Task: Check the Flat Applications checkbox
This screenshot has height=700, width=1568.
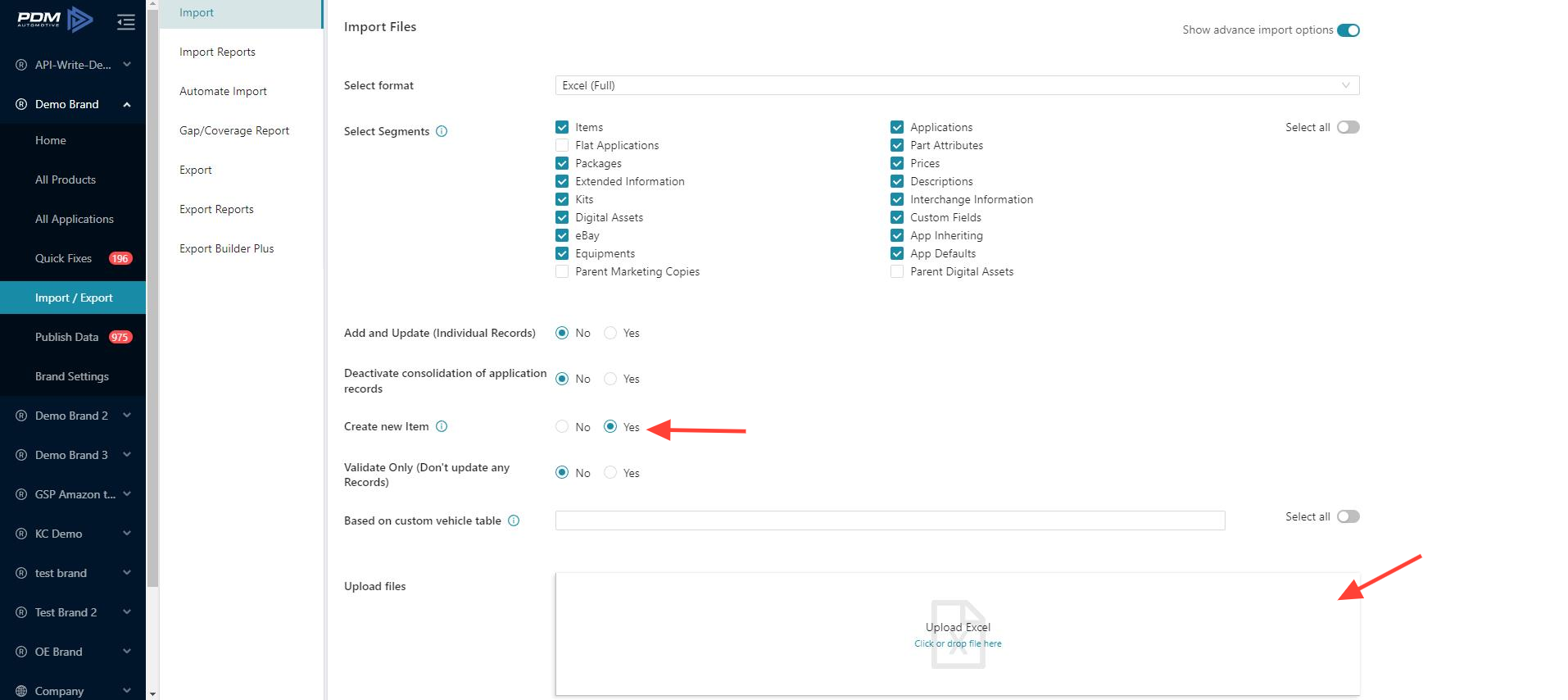Action: click(x=562, y=145)
